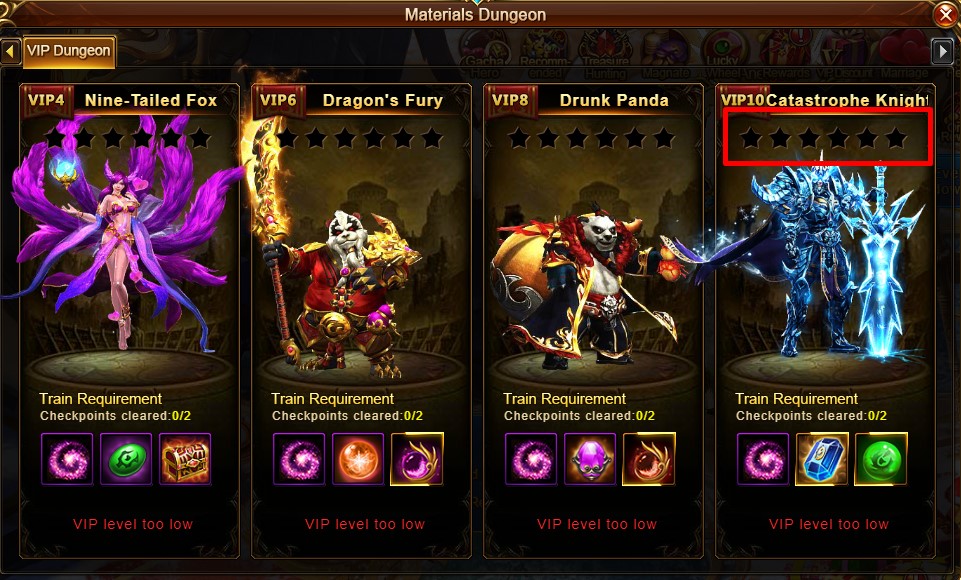Go to previous dungeon tabs with left arrow
This screenshot has height=580, width=961.
click(x=10, y=51)
